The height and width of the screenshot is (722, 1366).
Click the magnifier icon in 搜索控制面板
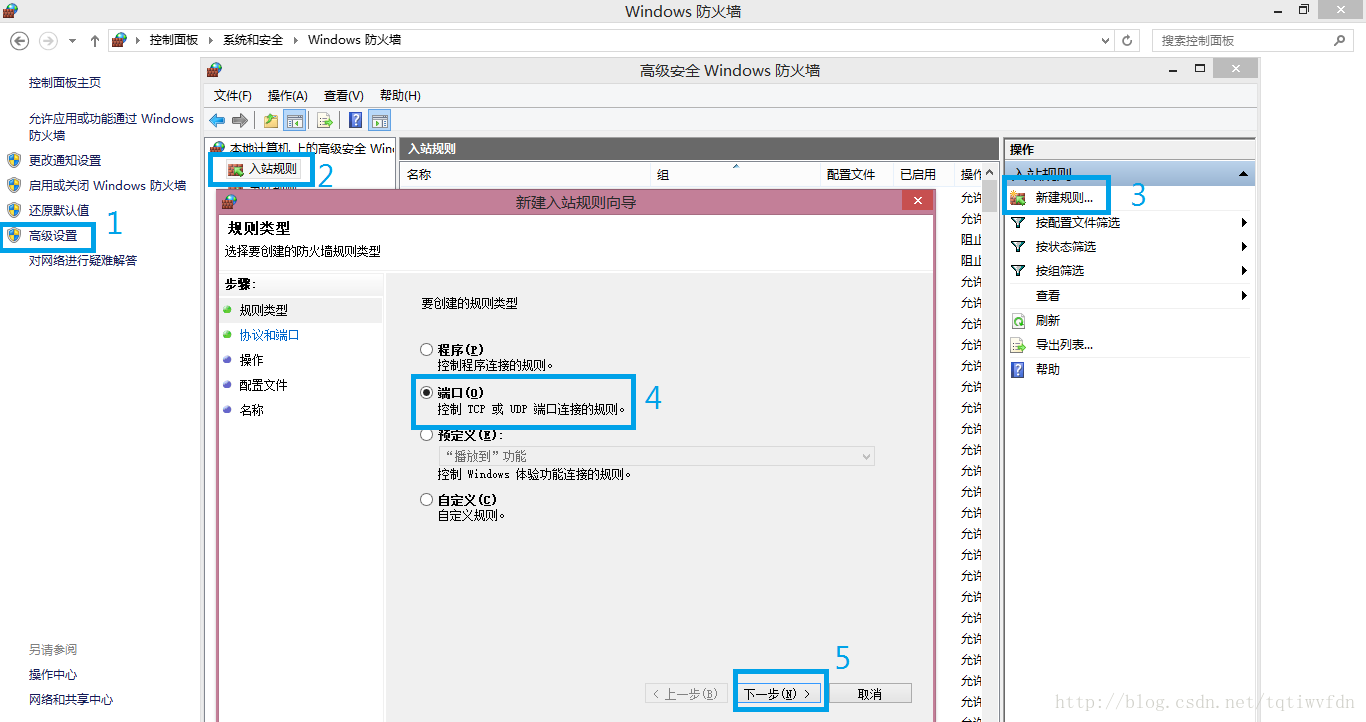pyautogui.click(x=1341, y=40)
